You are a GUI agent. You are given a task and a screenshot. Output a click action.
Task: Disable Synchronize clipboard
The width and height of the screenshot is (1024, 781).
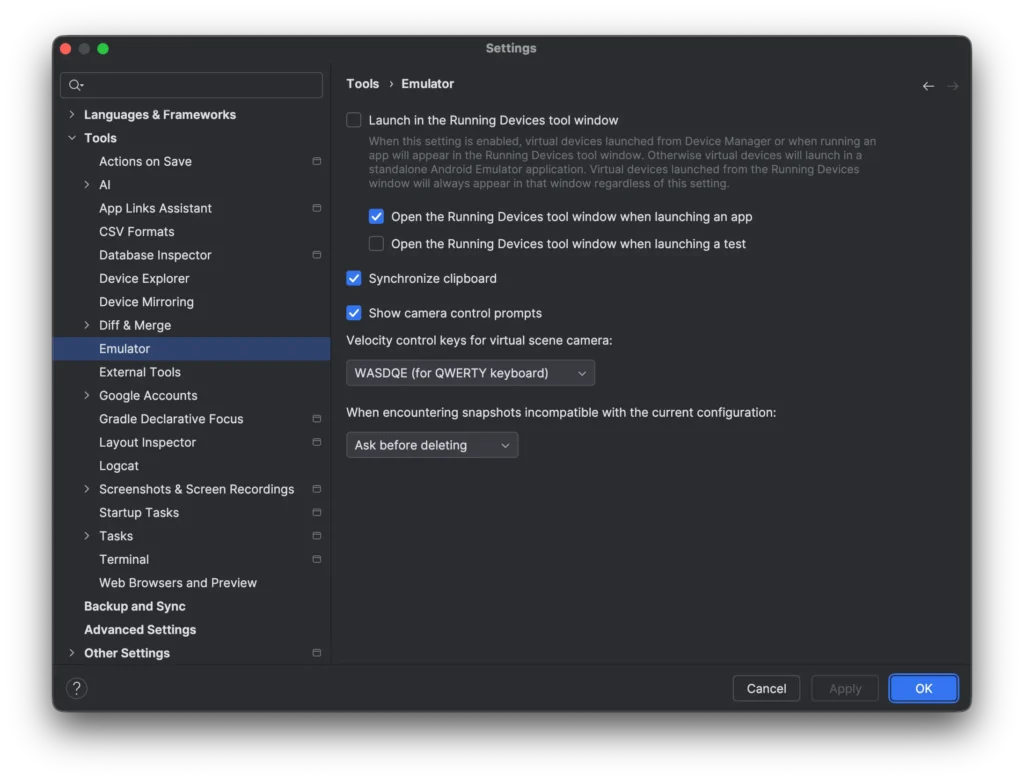tap(353, 278)
